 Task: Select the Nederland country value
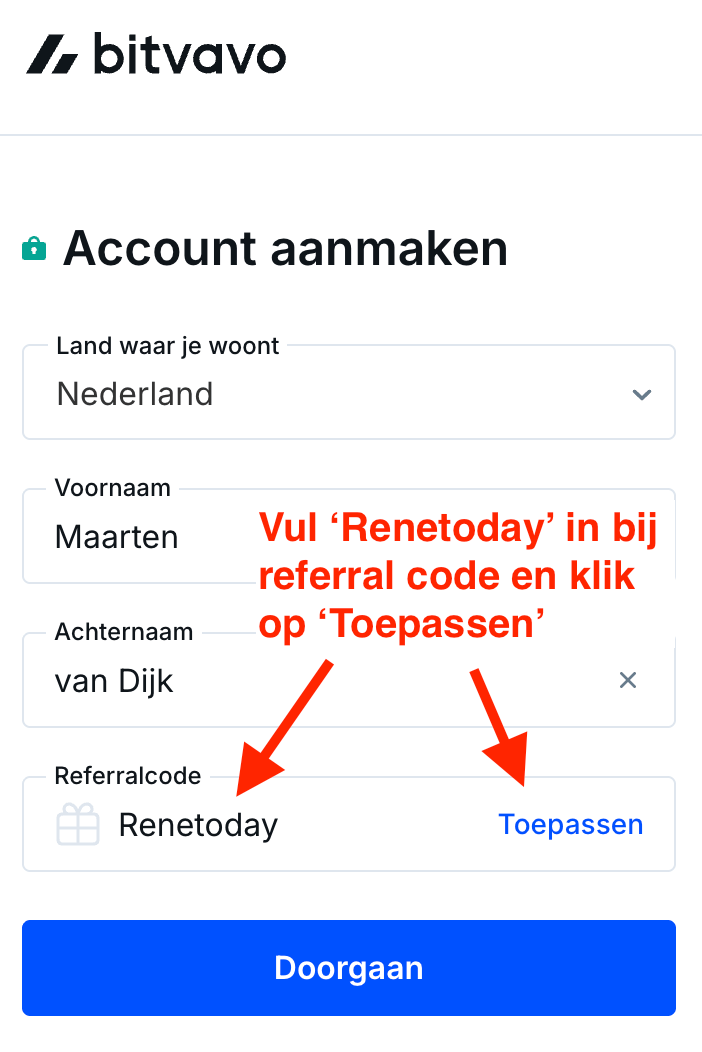pos(135,394)
